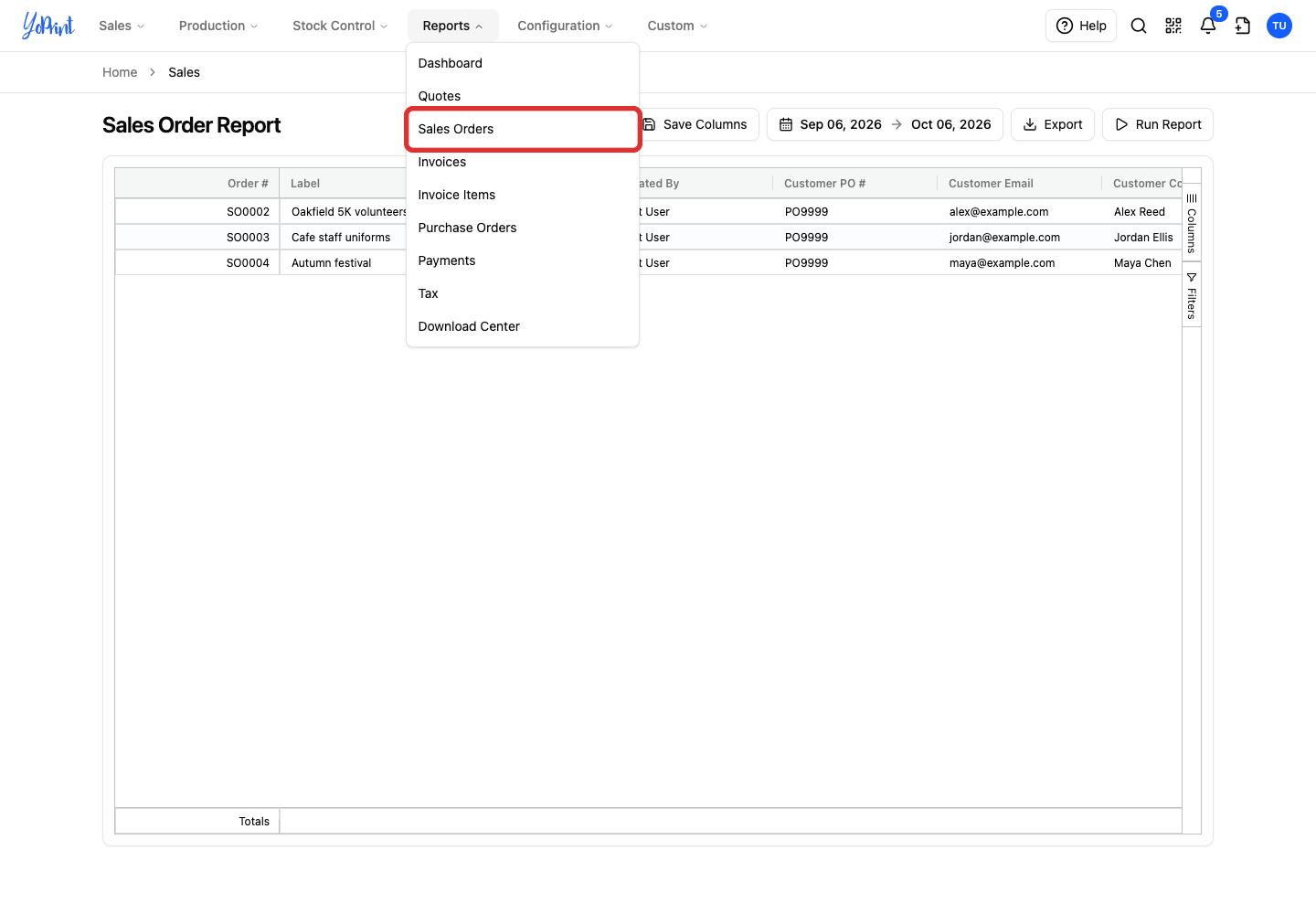1316x914 pixels.
Task: Click alex@example.com email cell
Action: 1020,211
